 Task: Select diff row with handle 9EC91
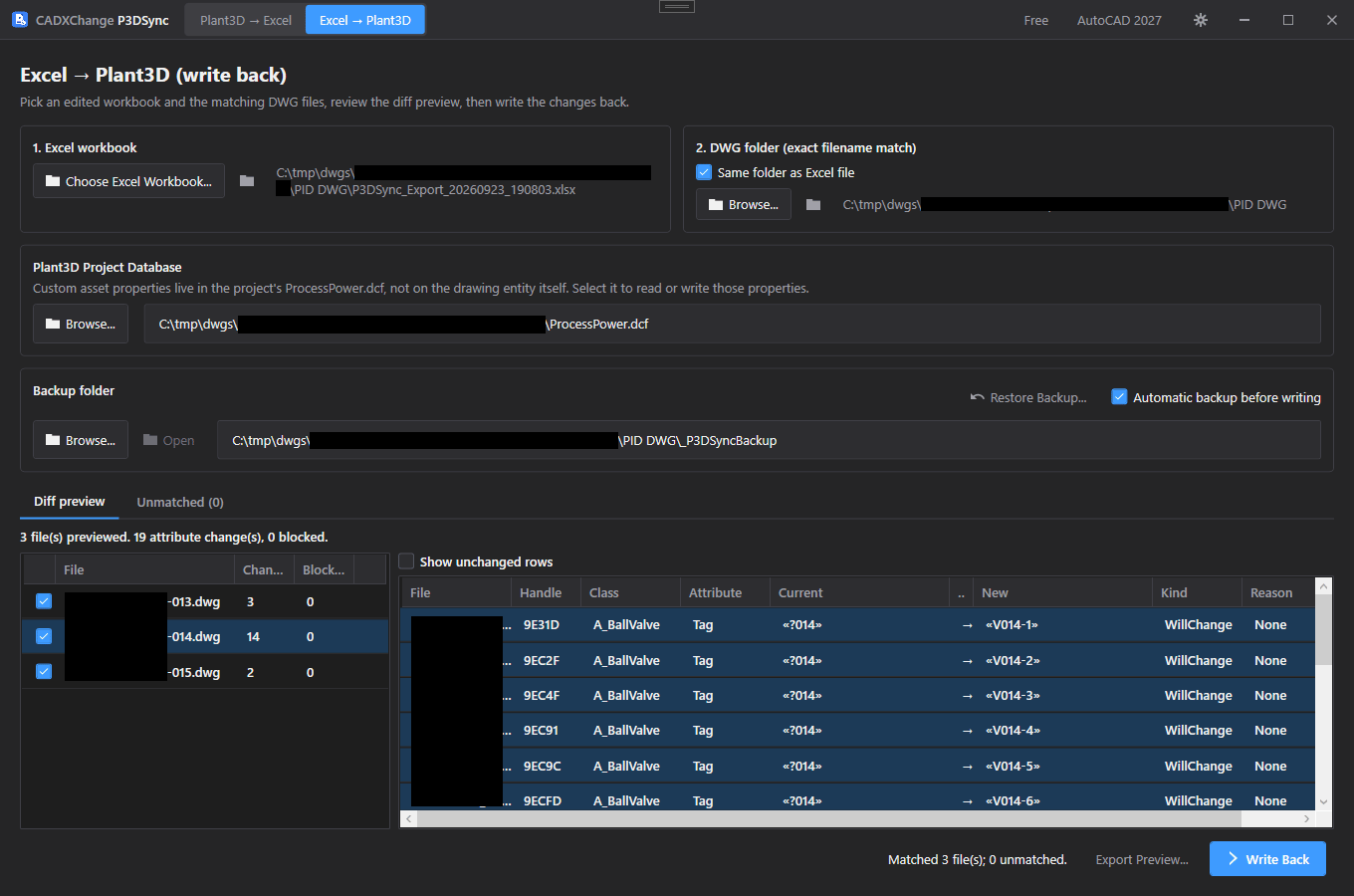pos(858,730)
